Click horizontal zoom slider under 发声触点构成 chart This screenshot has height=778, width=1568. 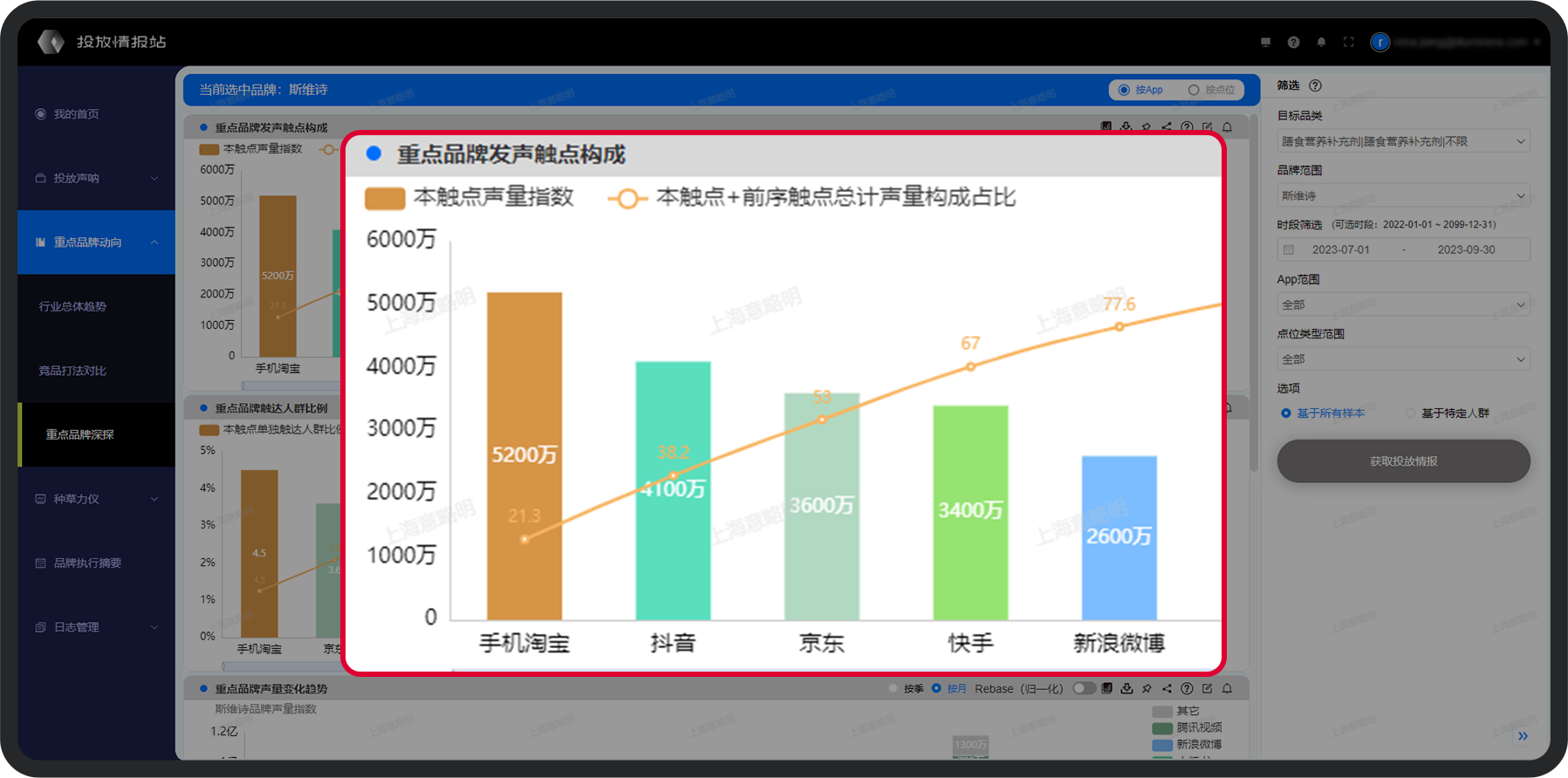click(291, 385)
